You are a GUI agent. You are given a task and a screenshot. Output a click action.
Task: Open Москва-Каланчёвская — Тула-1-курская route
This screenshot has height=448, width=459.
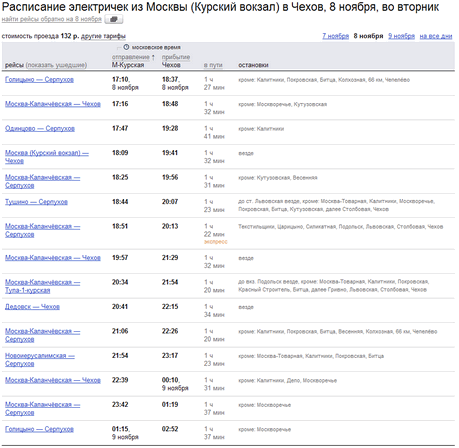pyautogui.click(x=42, y=286)
